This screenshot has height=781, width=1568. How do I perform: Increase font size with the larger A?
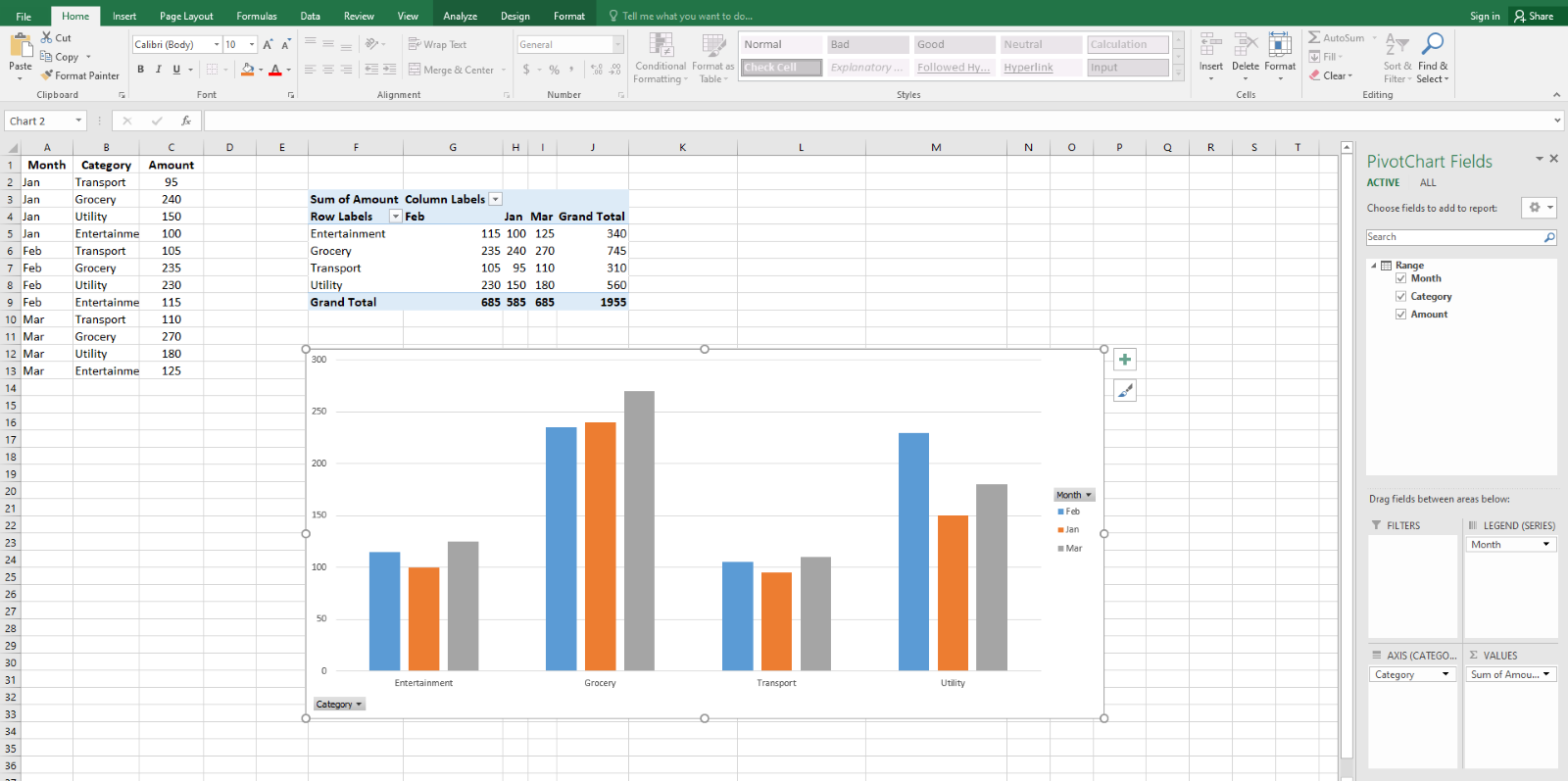[x=268, y=44]
